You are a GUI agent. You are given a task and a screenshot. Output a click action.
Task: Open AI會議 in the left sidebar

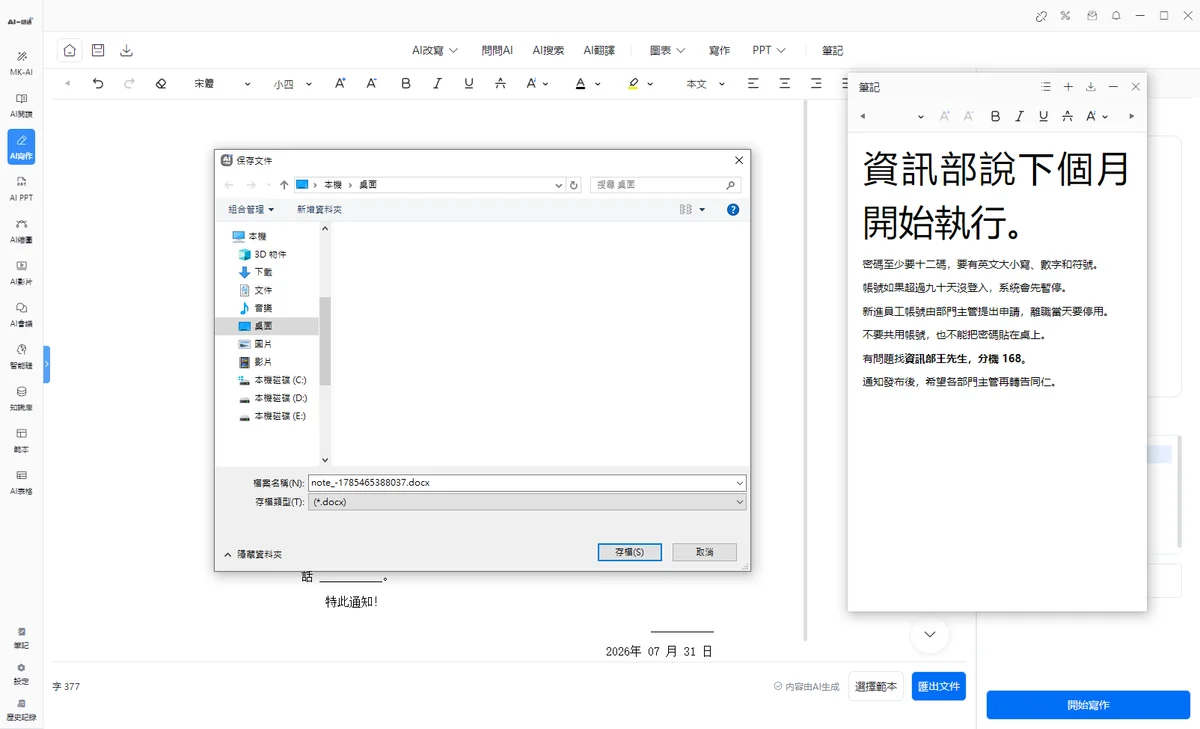(21, 315)
